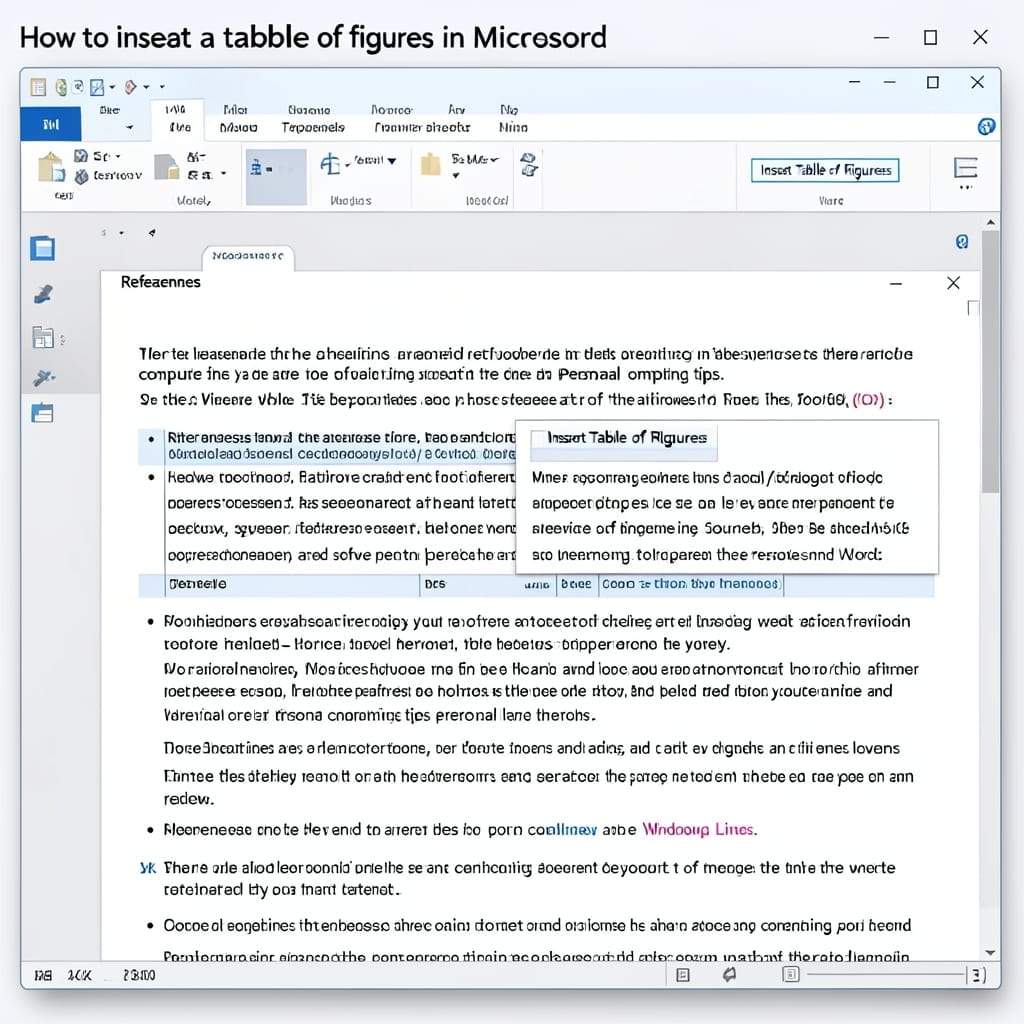Screen dimensions: 1024x1024
Task: Follow the blue 'coallinev' link in the bullet
Action: pos(562,829)
